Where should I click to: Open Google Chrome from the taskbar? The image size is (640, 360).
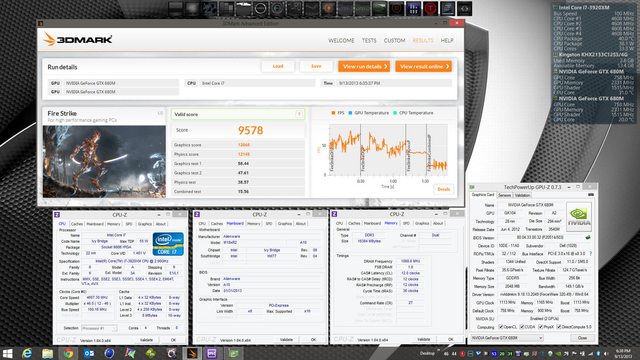(x=68, y=353)
